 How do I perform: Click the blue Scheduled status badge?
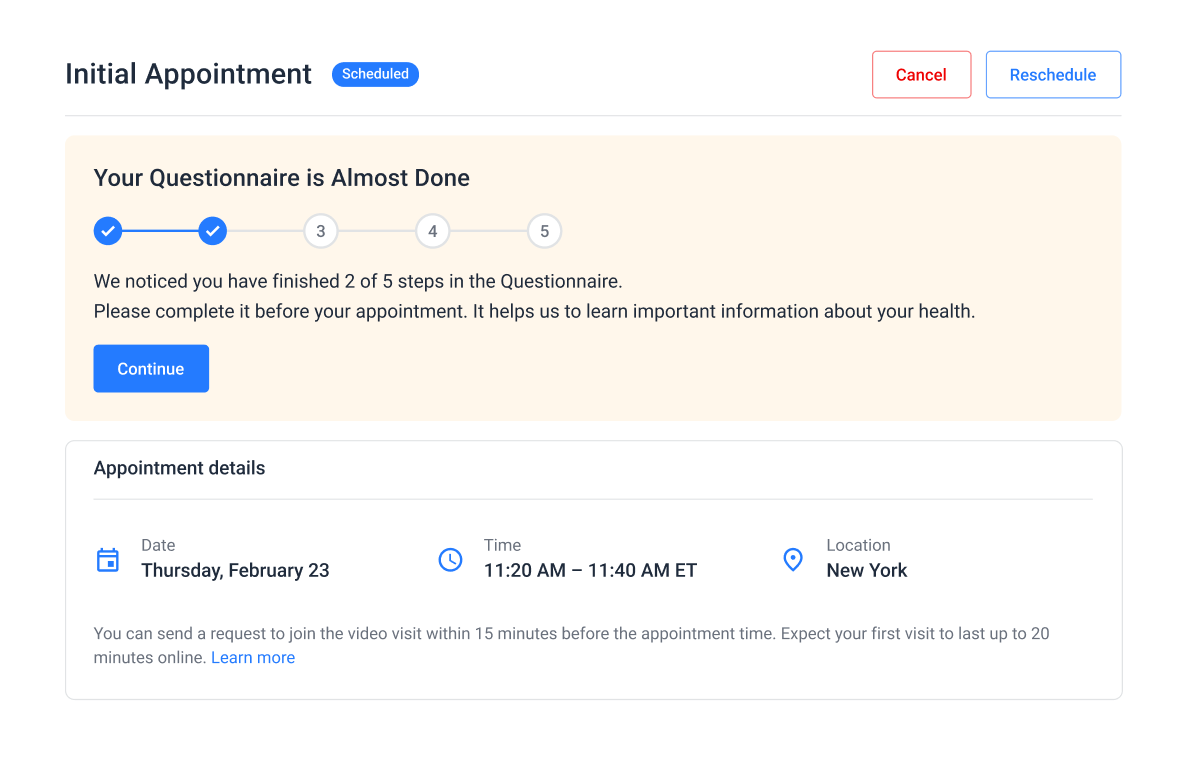click(375, 74)
